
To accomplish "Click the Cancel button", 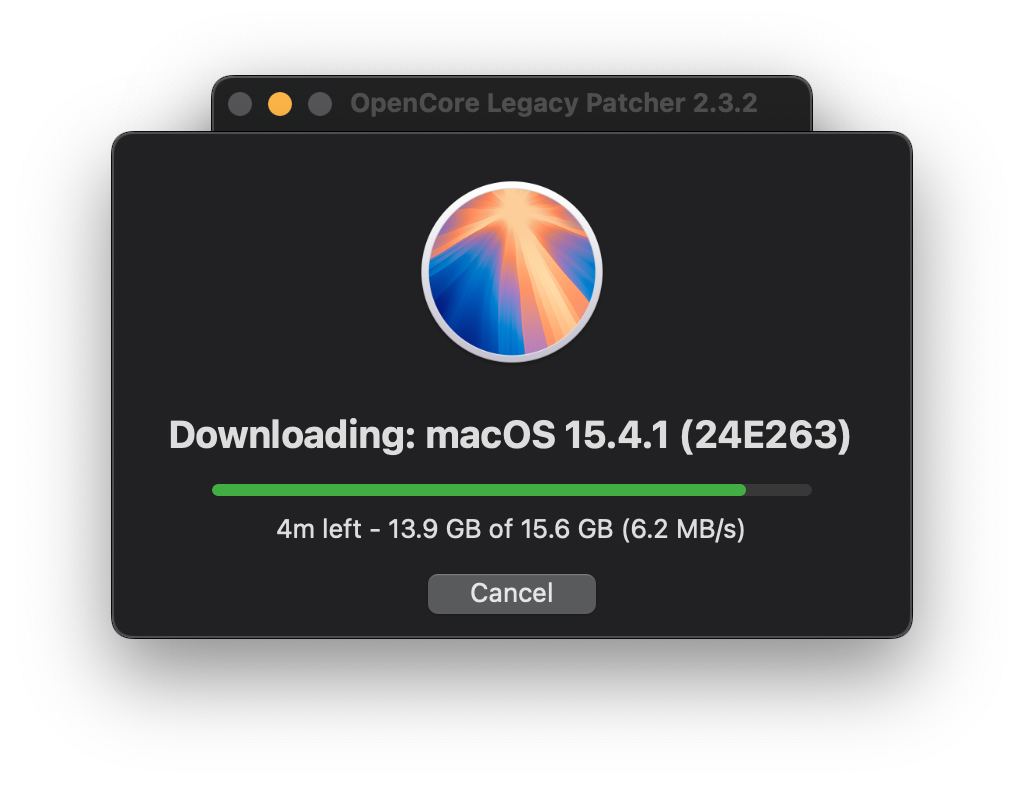I will pyautogui.click(x=511, y=593).
